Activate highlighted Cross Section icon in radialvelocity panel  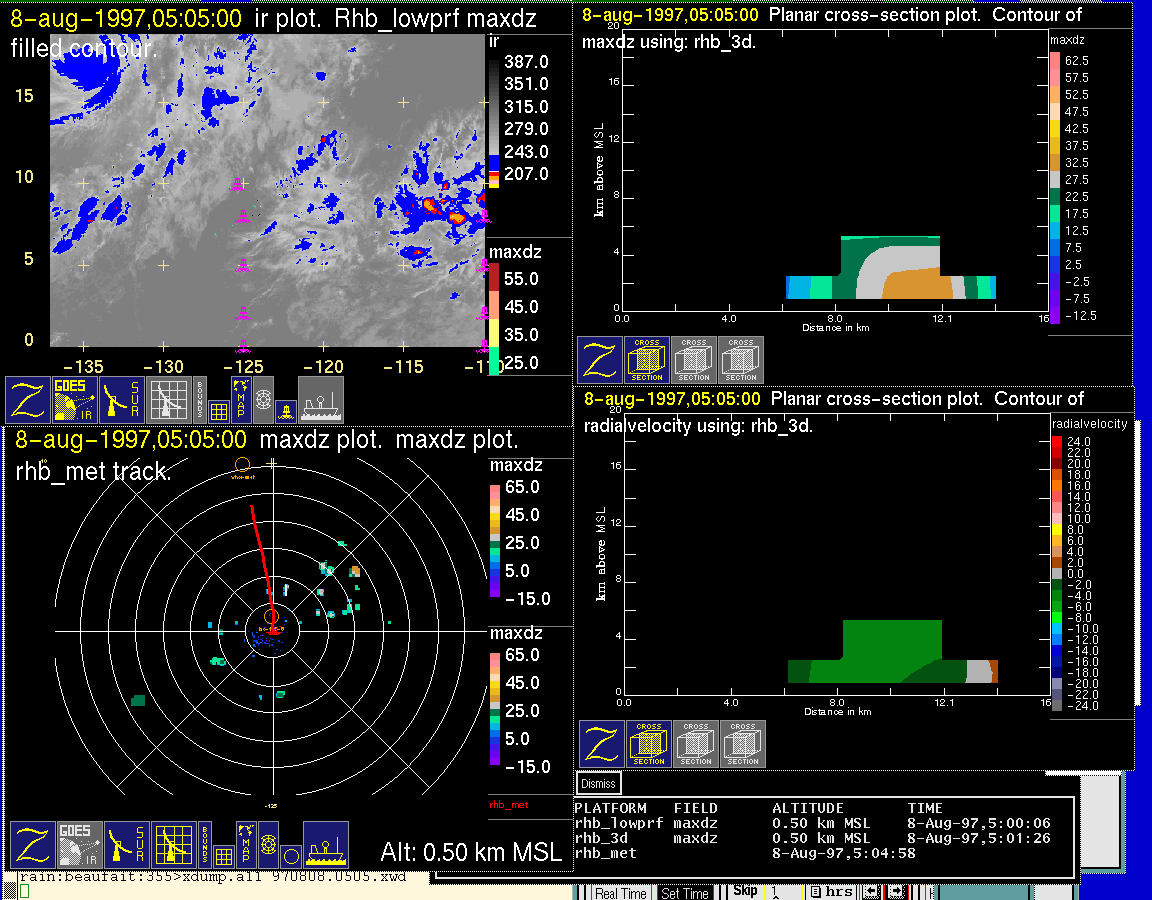pos(648,744)
